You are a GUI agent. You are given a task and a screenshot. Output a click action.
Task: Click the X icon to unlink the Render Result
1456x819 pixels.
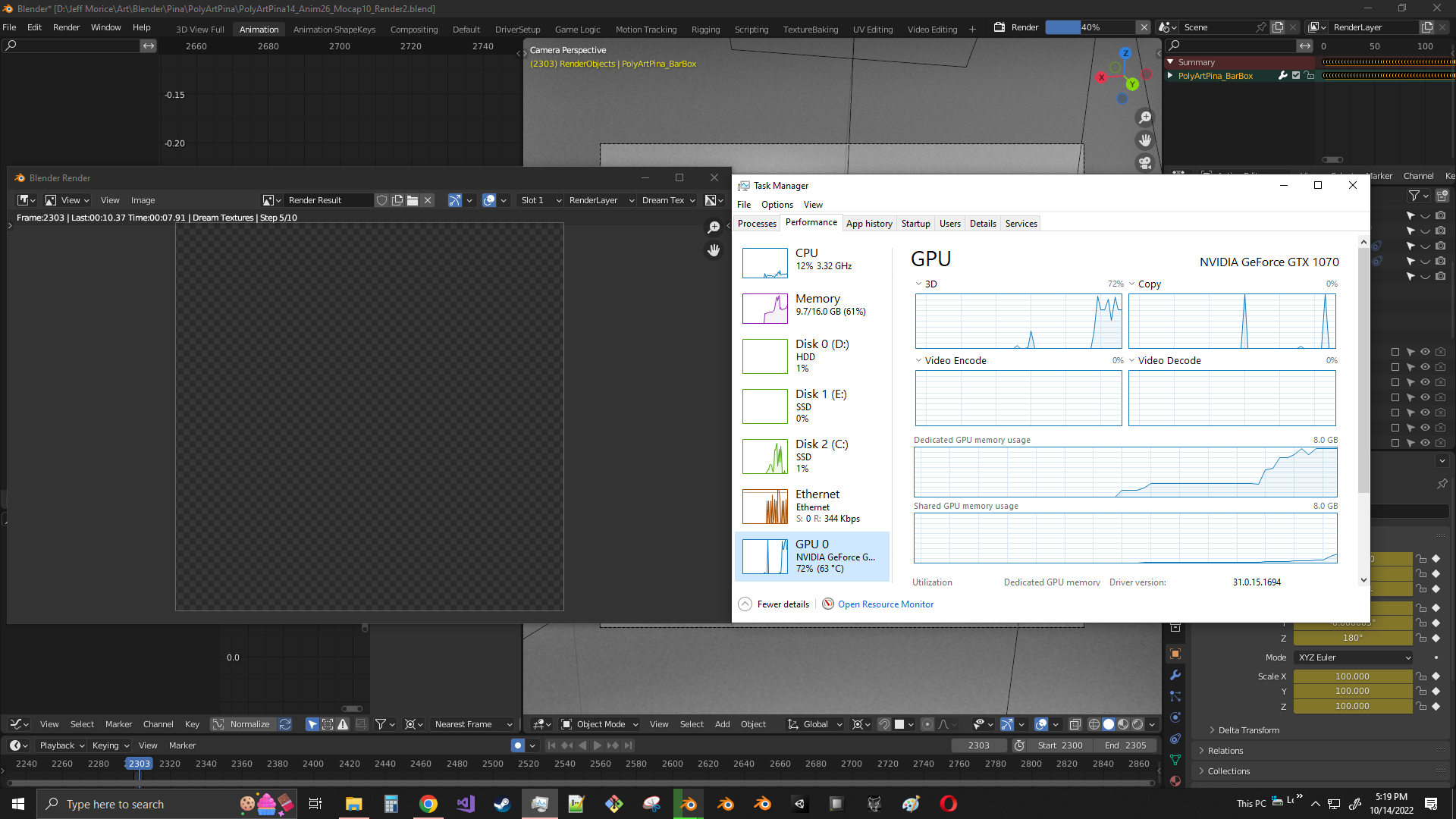pos(428,199)
